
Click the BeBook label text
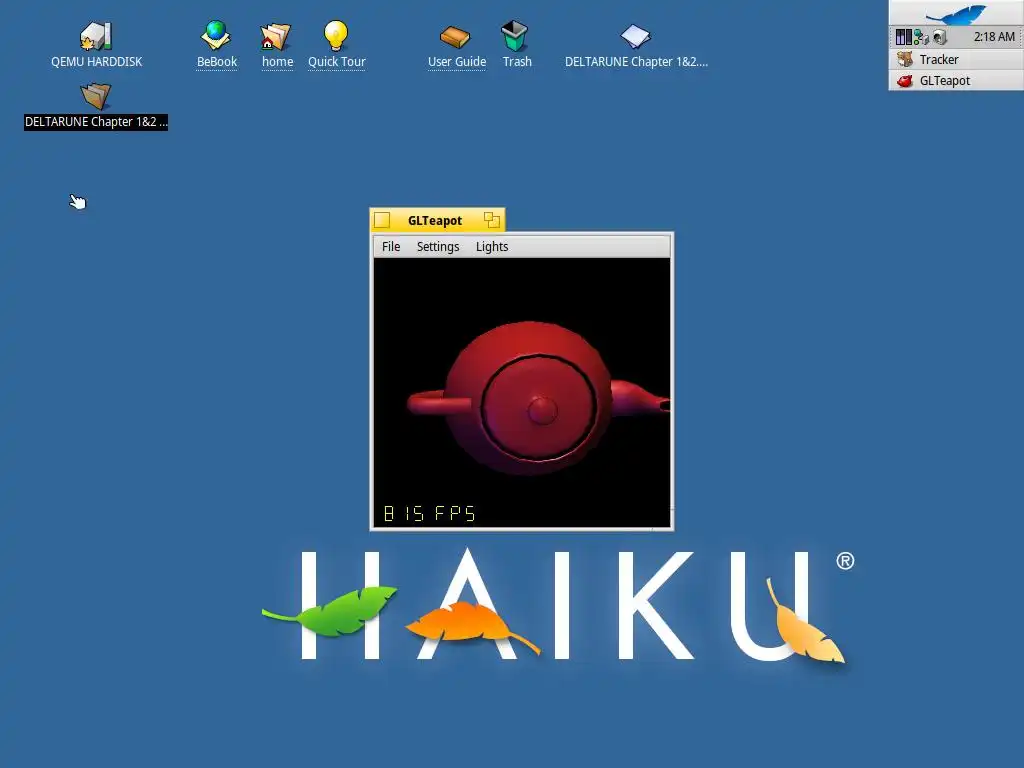click(217, 62)
